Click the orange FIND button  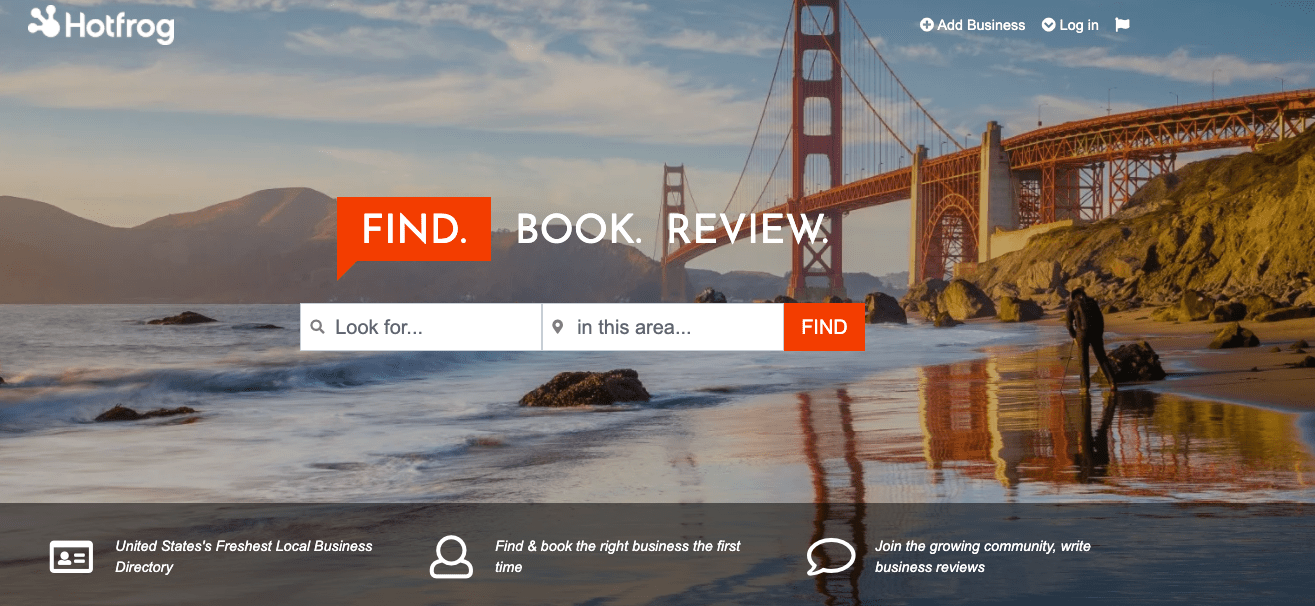pyautogui.click(x=824, y=327)
